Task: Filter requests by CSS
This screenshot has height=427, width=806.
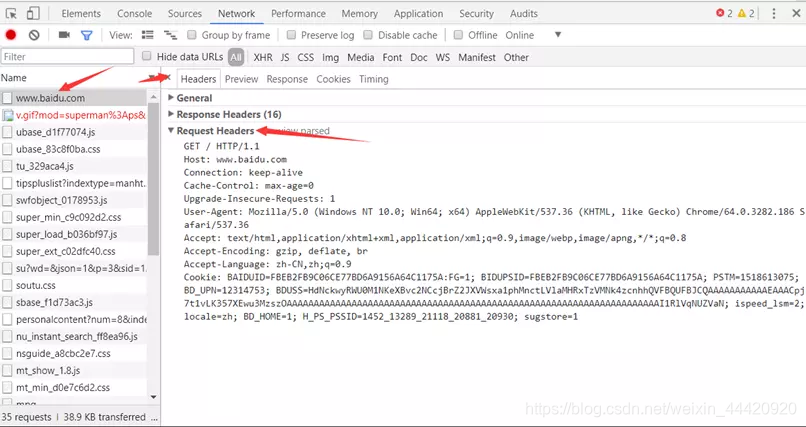Action: (305, 57)
